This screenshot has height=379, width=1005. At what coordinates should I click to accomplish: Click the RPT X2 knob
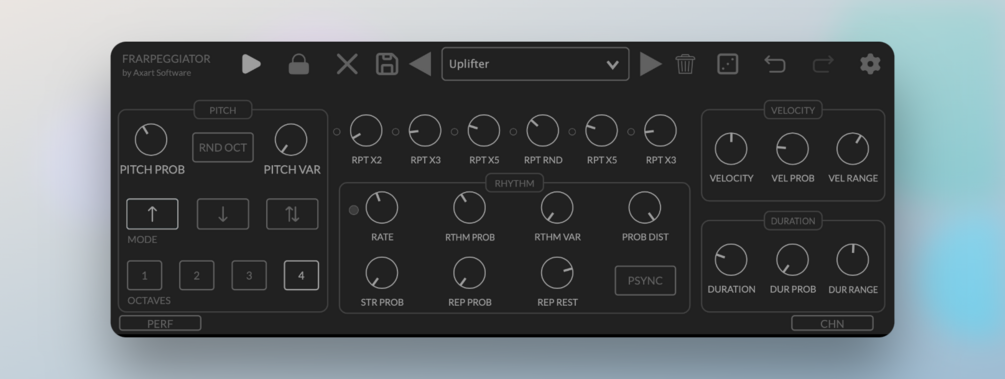[366, 131]
